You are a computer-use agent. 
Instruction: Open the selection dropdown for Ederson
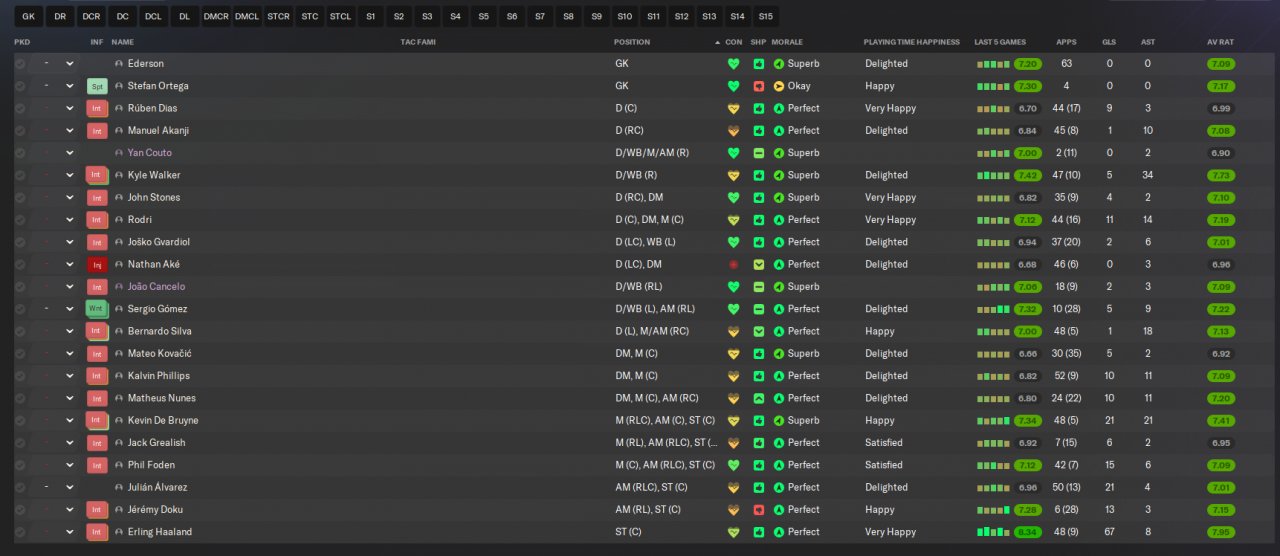tap(70, 64)
